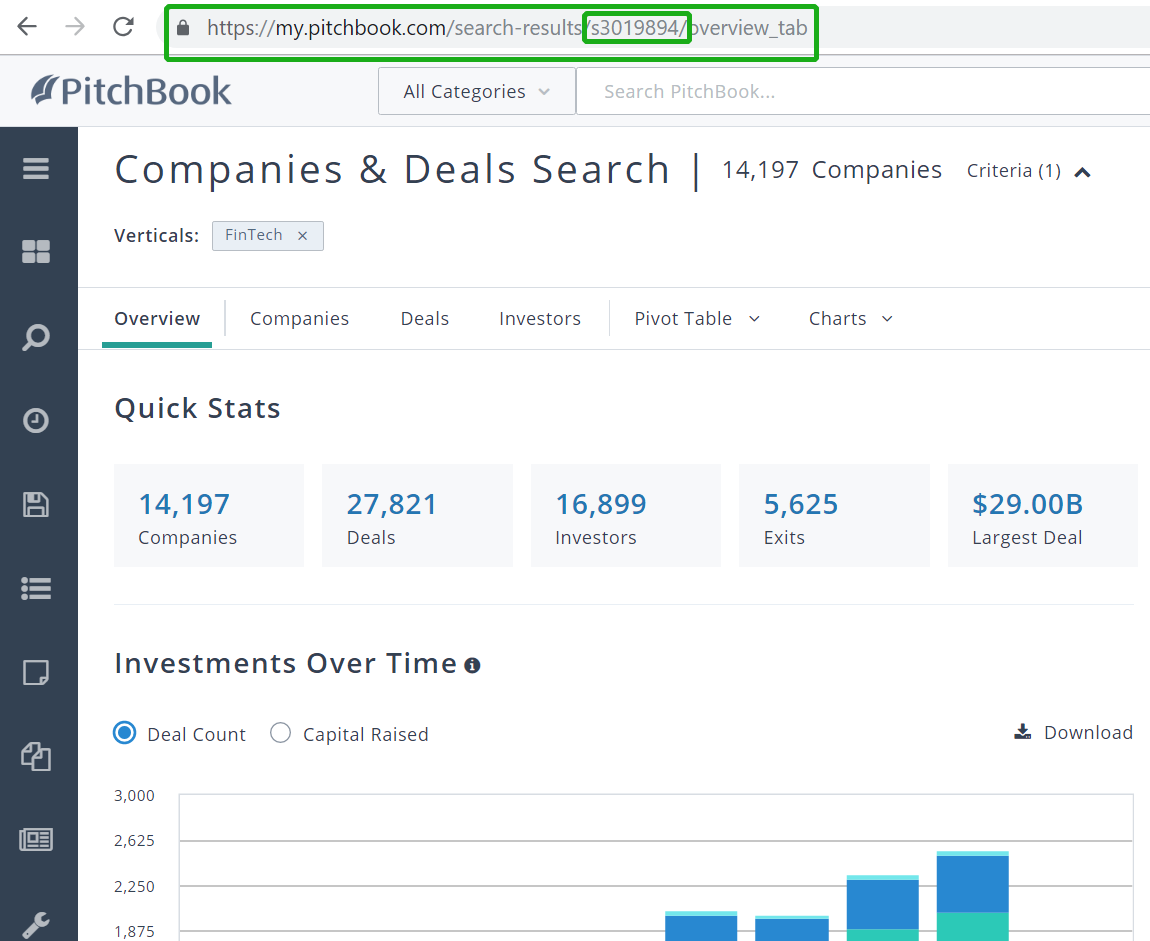This screenshot has height=941, width=1150.
Task: Expand the Pivot Table dropdown
Action: (x=697, y=318)
